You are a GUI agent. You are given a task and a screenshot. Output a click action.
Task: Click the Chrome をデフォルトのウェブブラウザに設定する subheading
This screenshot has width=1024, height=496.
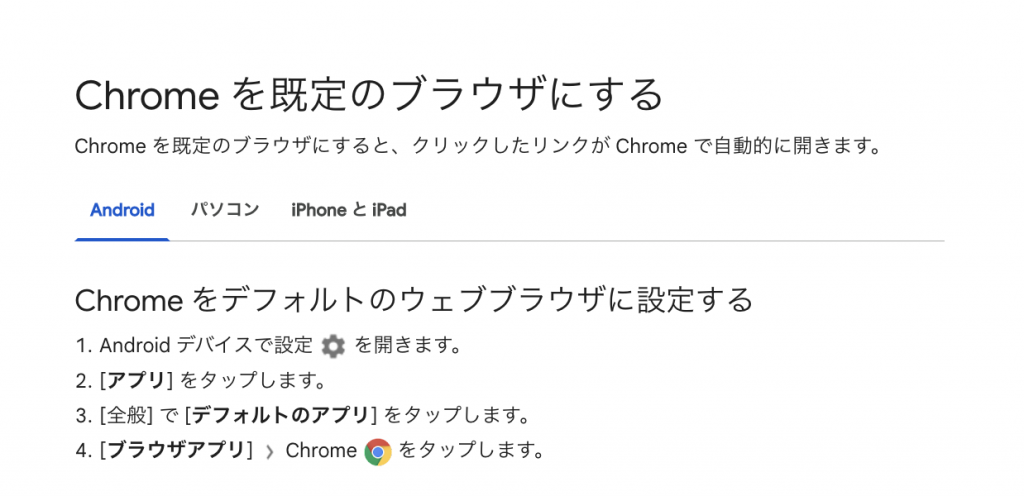click(x=414, y=300)
